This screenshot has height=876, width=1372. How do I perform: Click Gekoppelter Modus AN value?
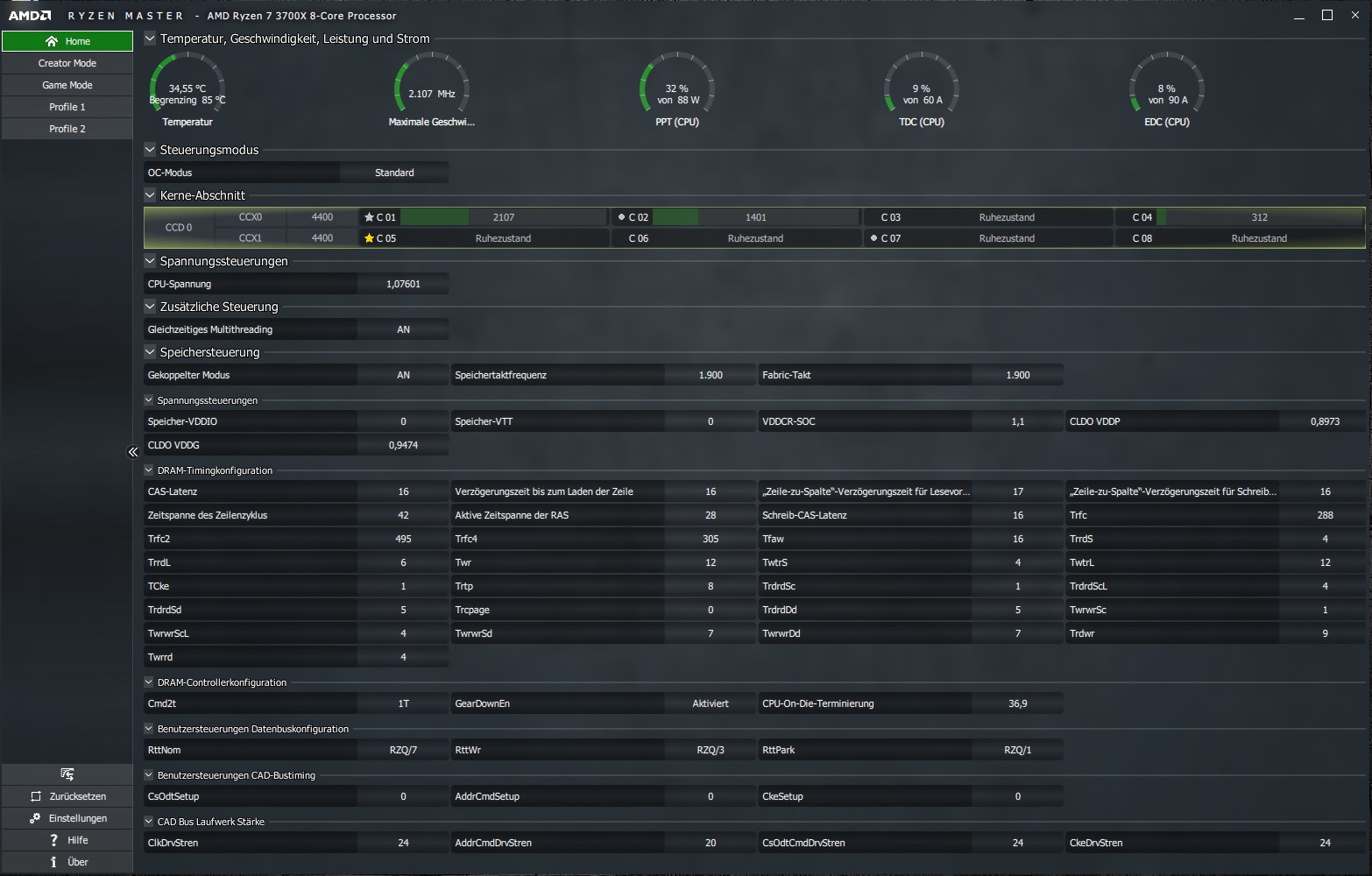coord(403,375)
